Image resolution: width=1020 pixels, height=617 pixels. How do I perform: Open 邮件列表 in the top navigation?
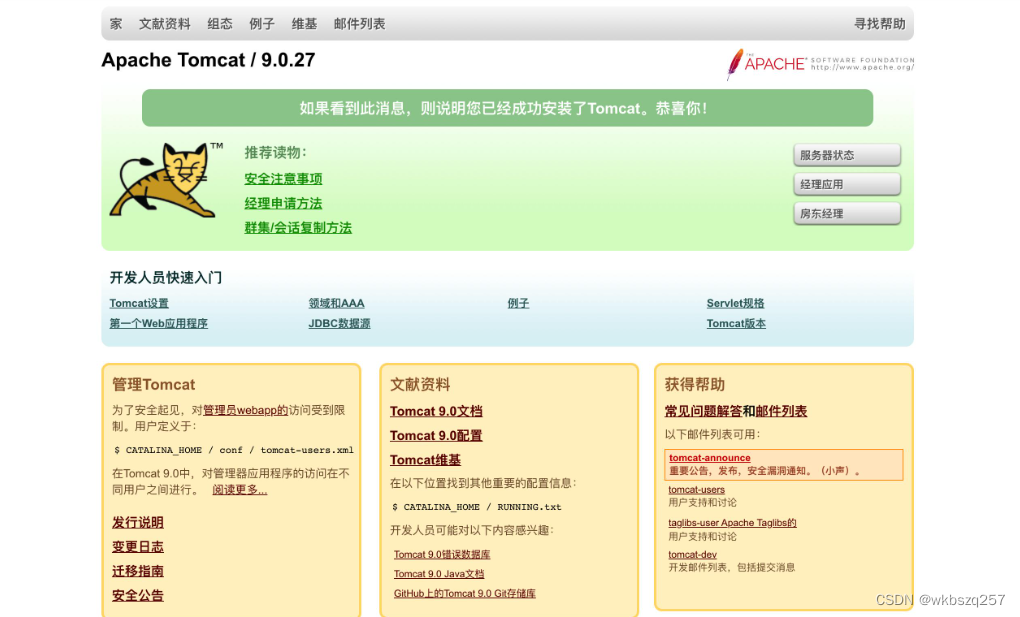pos(360,24)
